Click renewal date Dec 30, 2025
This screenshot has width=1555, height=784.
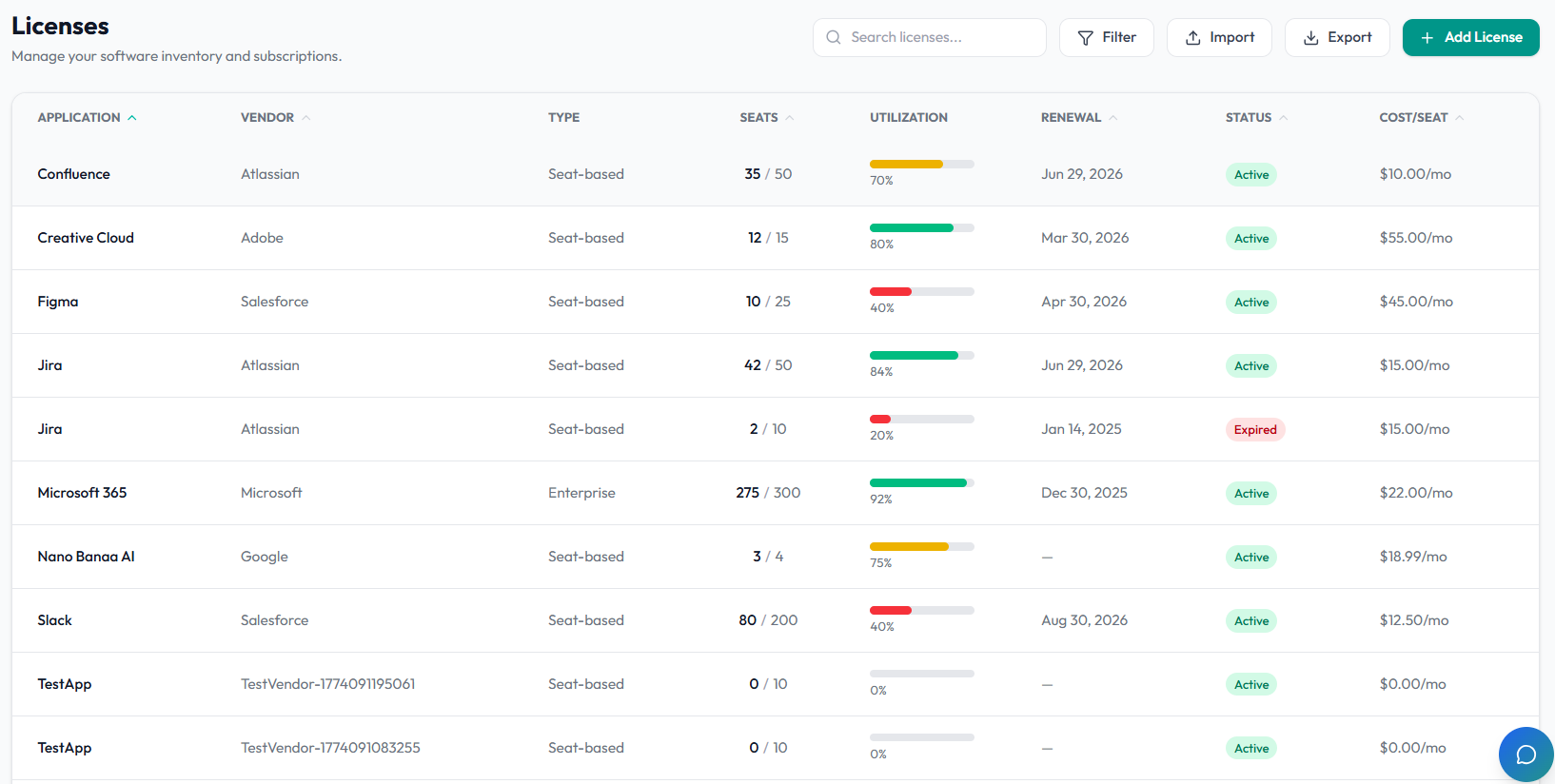pyautogui.click(x=1084, y=493)
